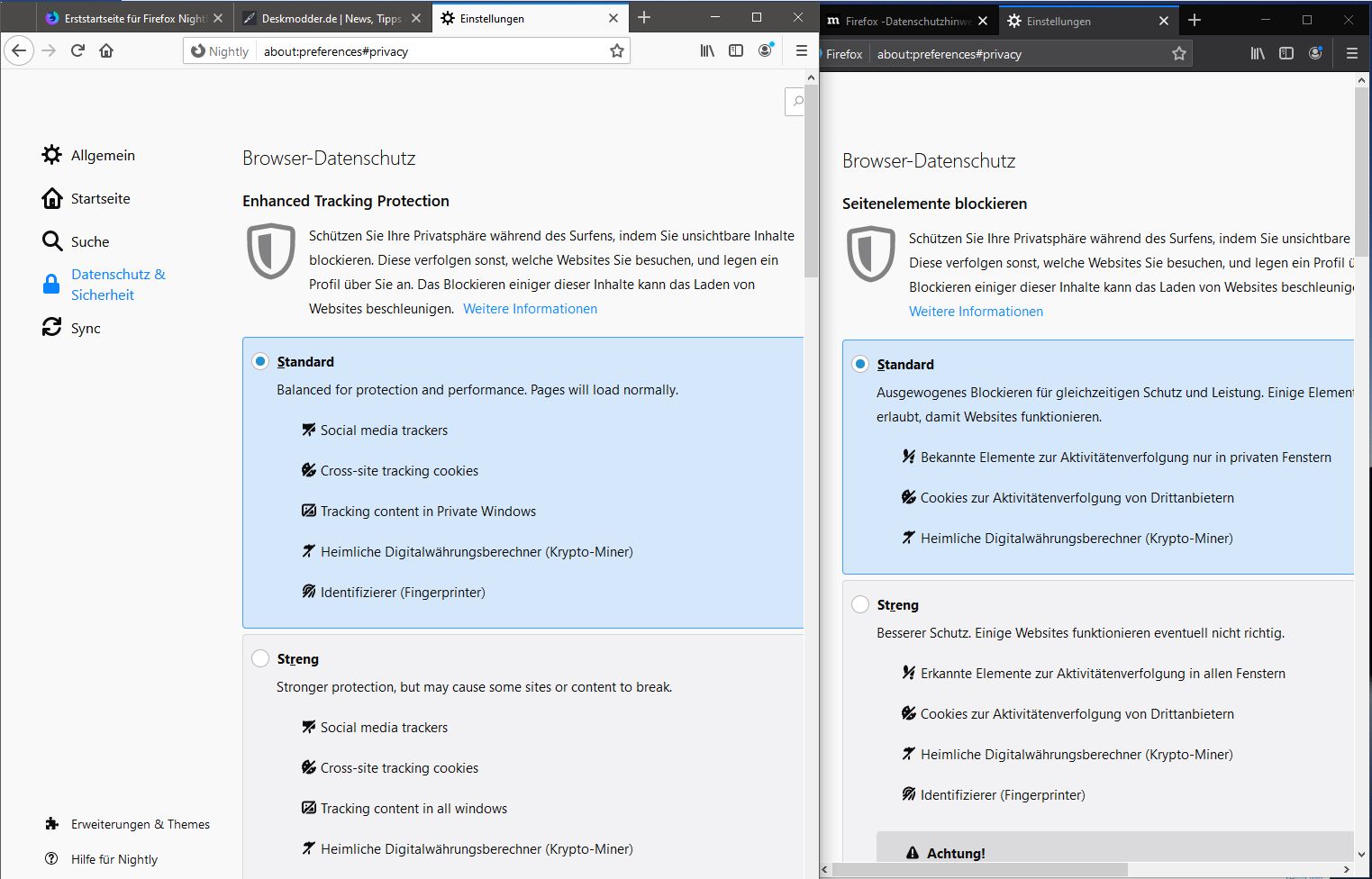Open the Allgemein settings category
1372x879 pixels.
pyautogui.click(x=103, y=155)
